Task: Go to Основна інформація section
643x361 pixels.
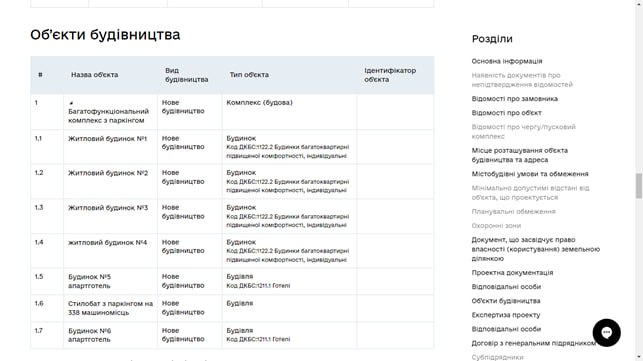Action: click(506, 61)
